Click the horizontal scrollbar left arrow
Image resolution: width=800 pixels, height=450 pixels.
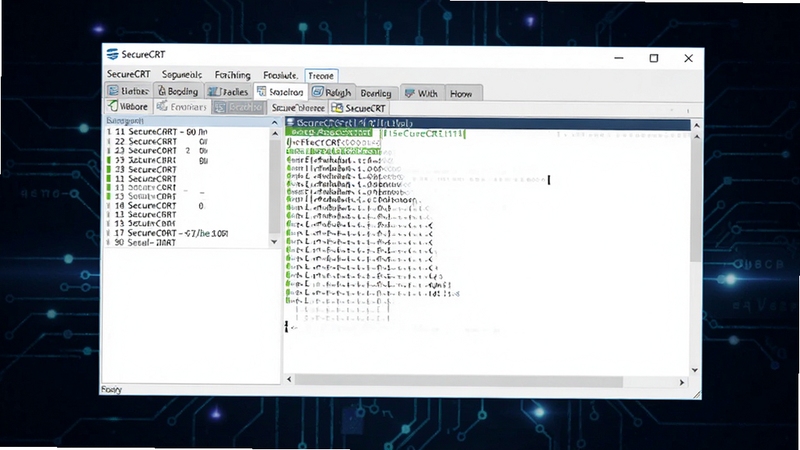click(x=290, y=379)
